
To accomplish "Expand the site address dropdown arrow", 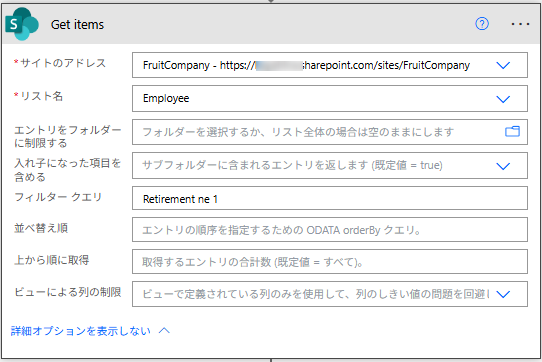I will click(503, 65).
